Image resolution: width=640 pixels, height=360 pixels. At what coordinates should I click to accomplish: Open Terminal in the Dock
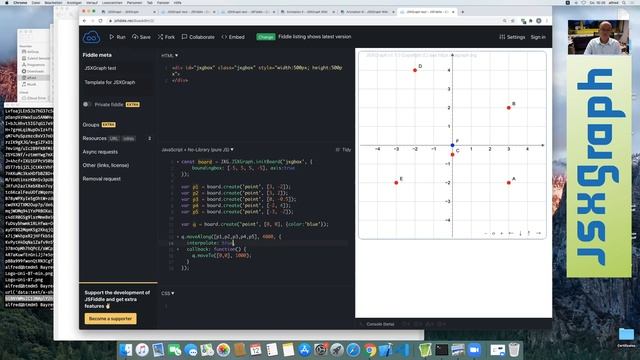coord(442,350)
